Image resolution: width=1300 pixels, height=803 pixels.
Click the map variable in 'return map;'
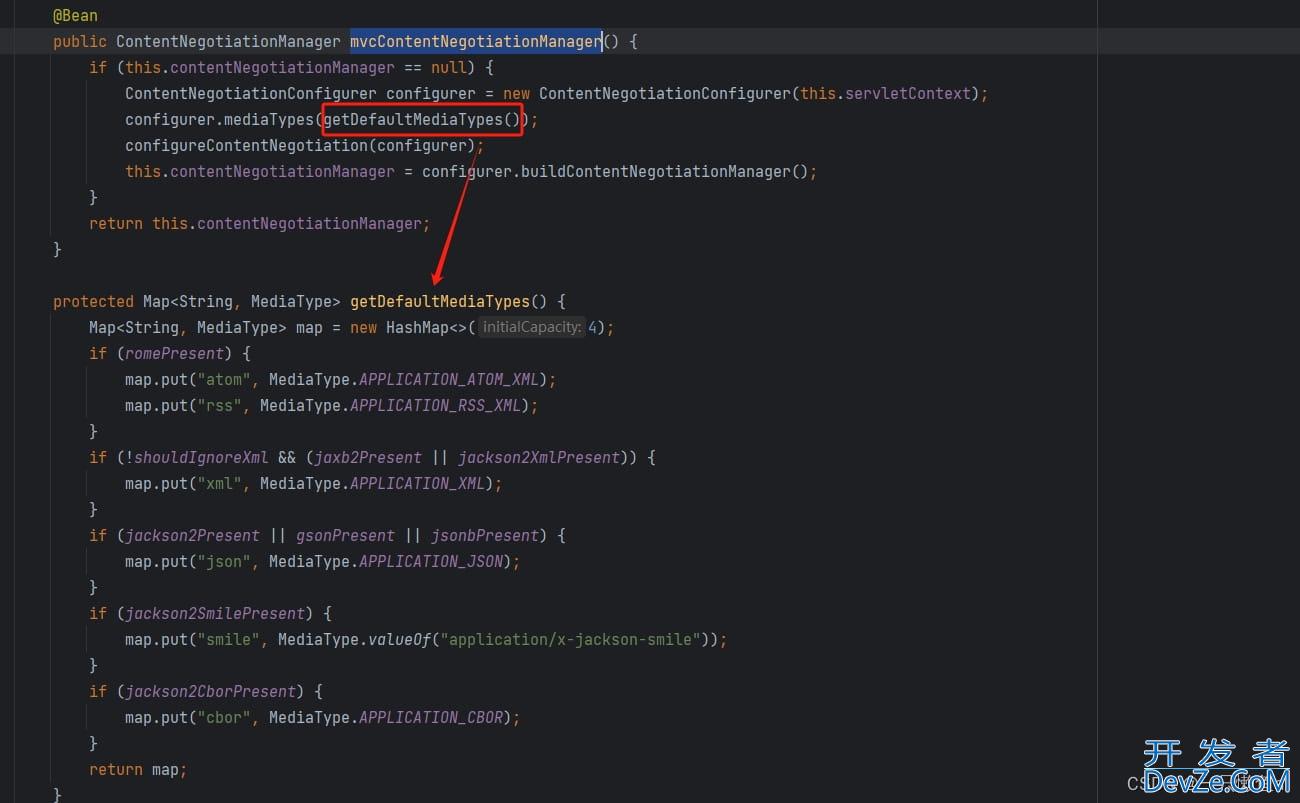click(x=165, y=770)
